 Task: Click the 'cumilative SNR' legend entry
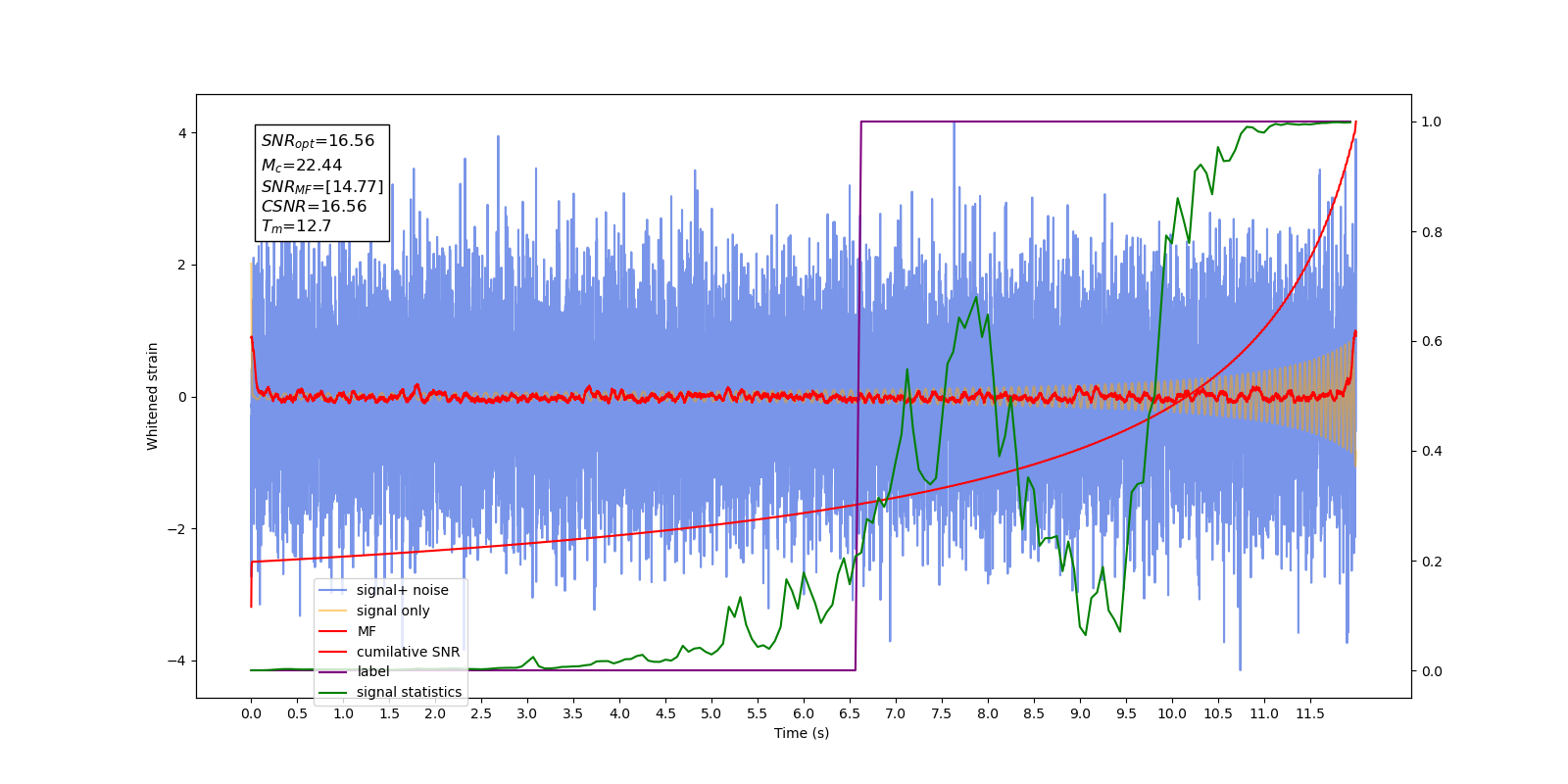[408, 652]
